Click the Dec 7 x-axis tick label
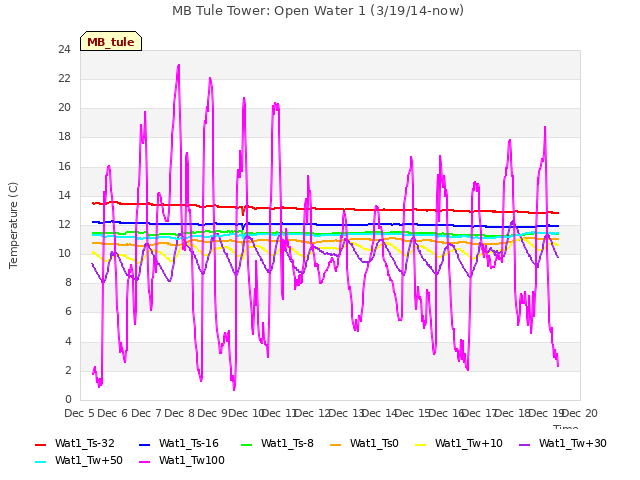Screen dimensions: 640x480 [x=146, y=413]
